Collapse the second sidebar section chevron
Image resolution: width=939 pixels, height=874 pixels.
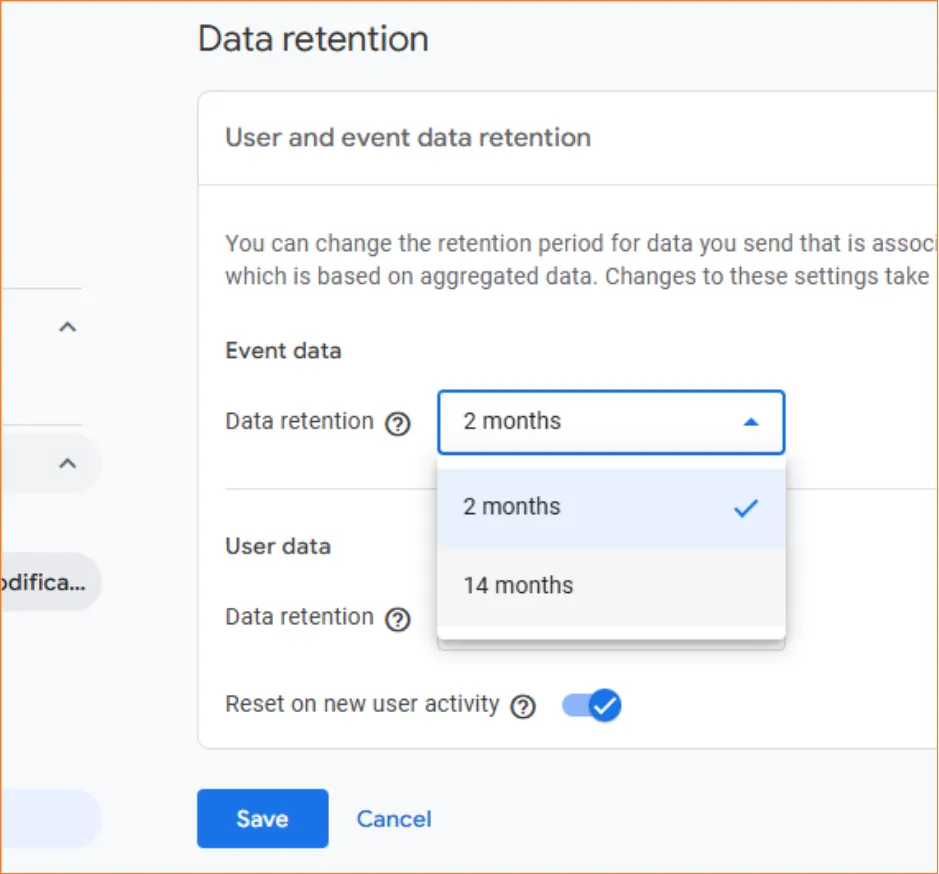click(68, 463)
